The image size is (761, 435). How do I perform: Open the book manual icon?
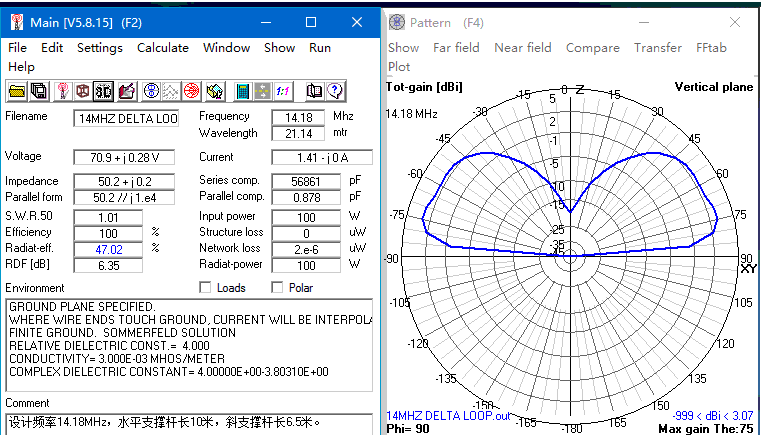click(x=314, y=91)
